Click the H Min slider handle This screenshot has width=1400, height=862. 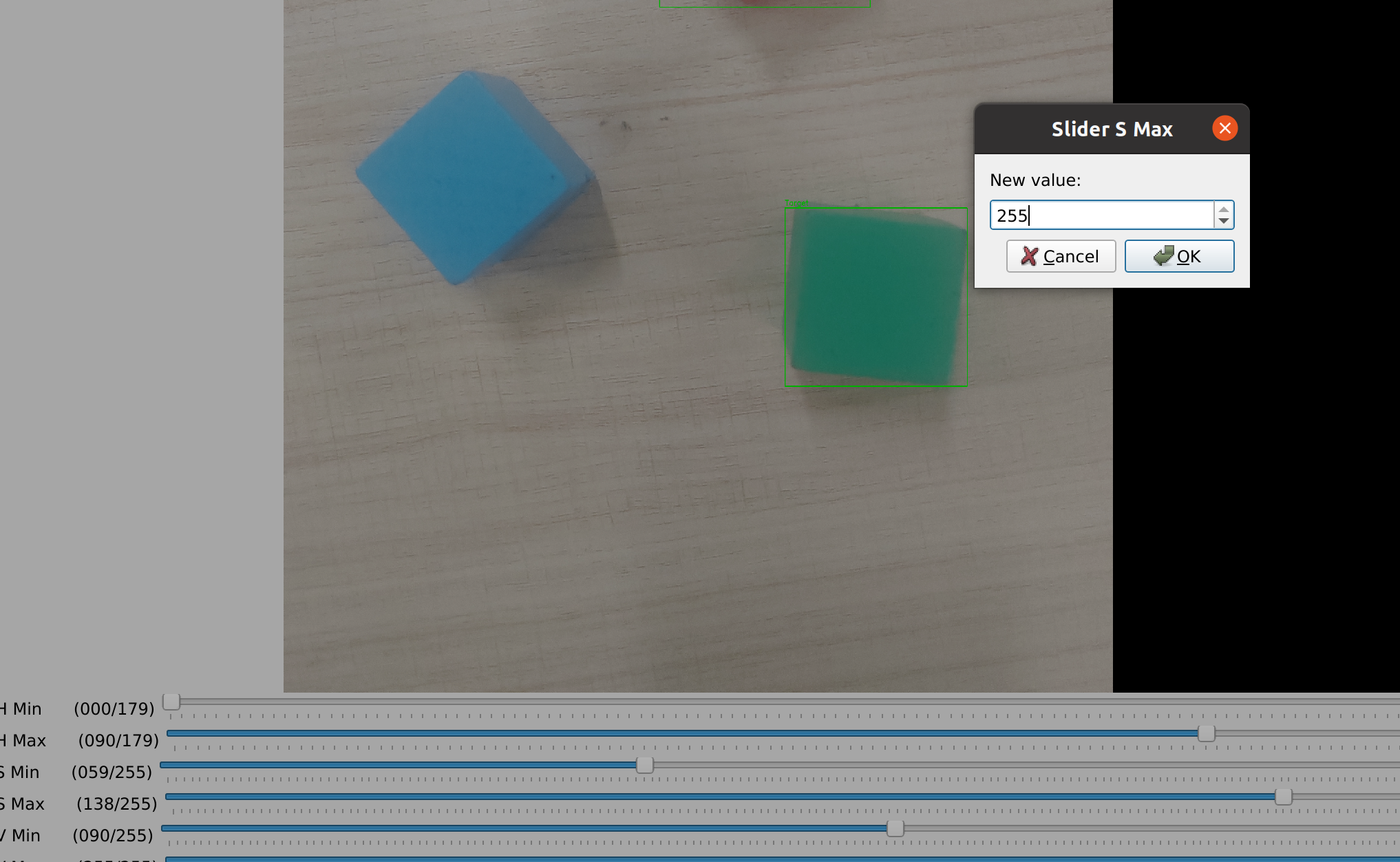[171, 702]
